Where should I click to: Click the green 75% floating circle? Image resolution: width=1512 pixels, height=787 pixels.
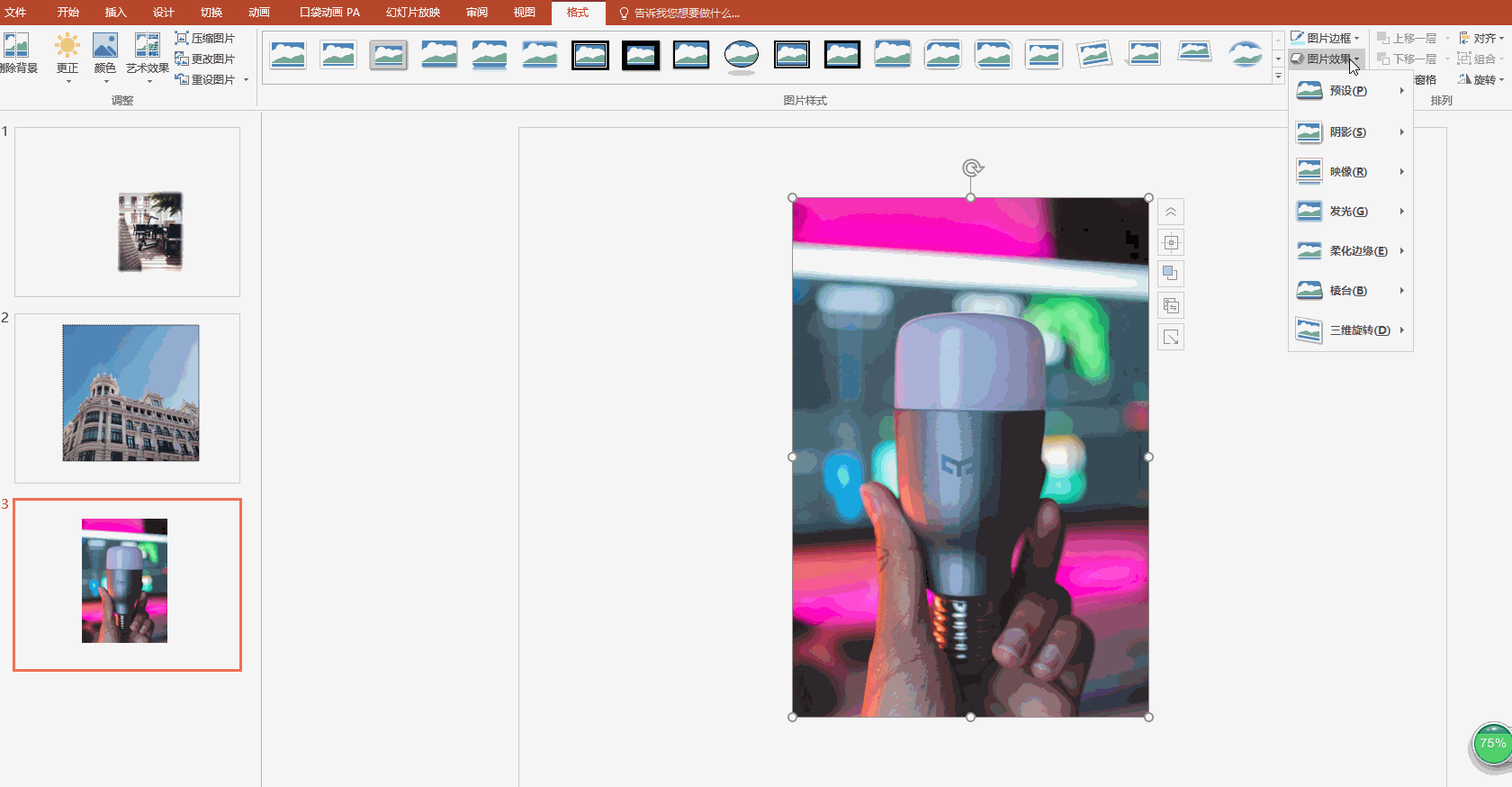pos(1492,746)
